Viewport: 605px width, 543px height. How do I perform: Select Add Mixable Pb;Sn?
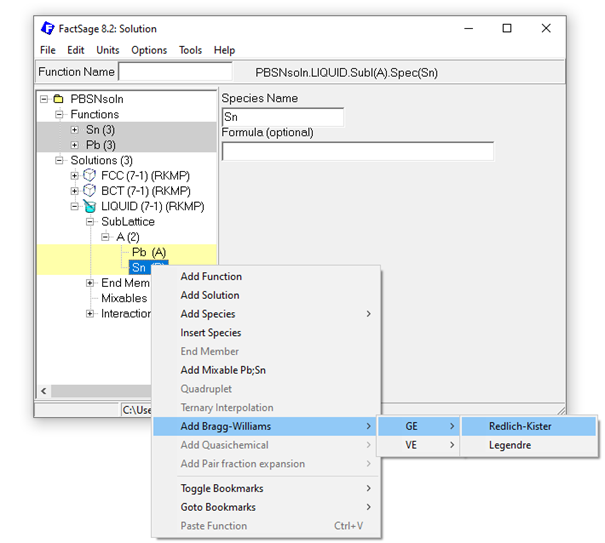click(x=266, y=370)
